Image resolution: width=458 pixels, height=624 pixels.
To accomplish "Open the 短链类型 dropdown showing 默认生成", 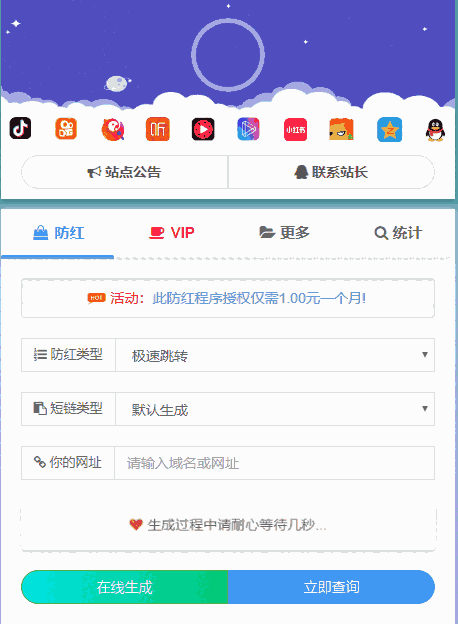I will click(x=275, y=409).
